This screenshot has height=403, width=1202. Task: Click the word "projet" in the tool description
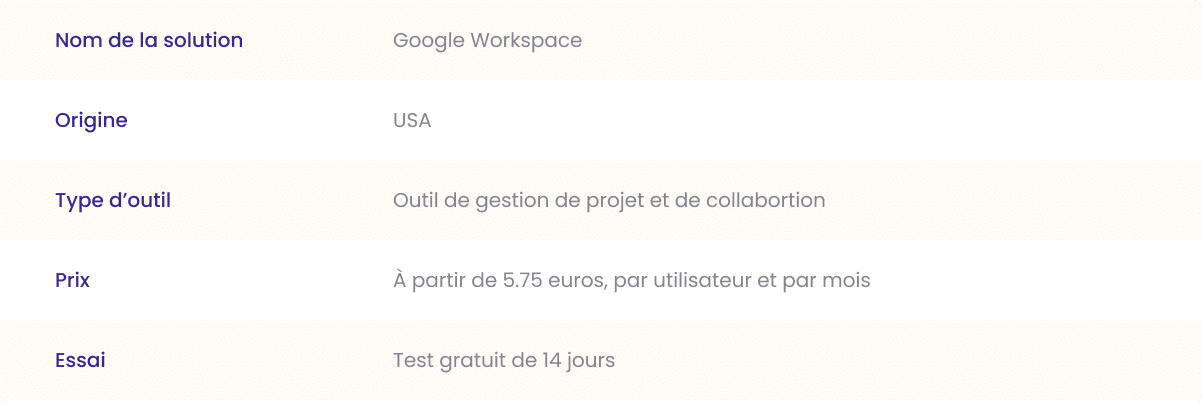click(613, 201)
